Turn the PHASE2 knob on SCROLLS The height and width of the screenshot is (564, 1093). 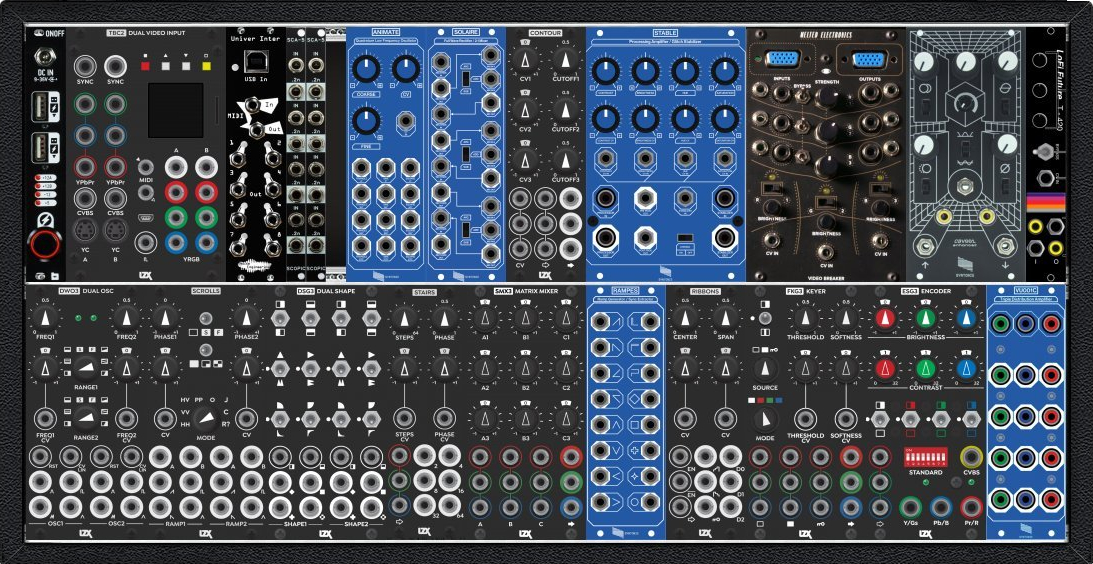coord(245,319)
